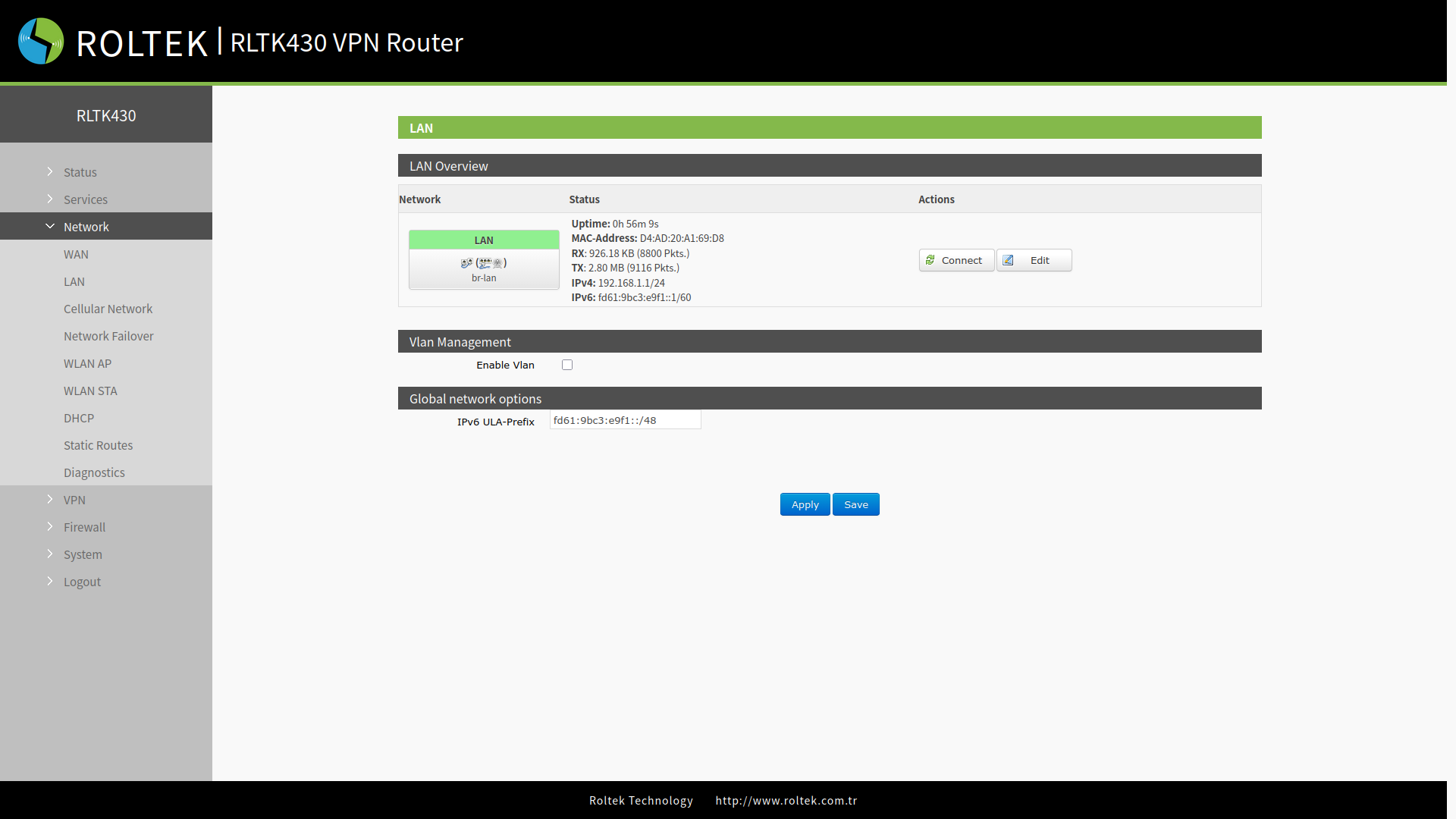Click the Enable Vlan label
Screen dimensions: 1456x819
point(505,365)
